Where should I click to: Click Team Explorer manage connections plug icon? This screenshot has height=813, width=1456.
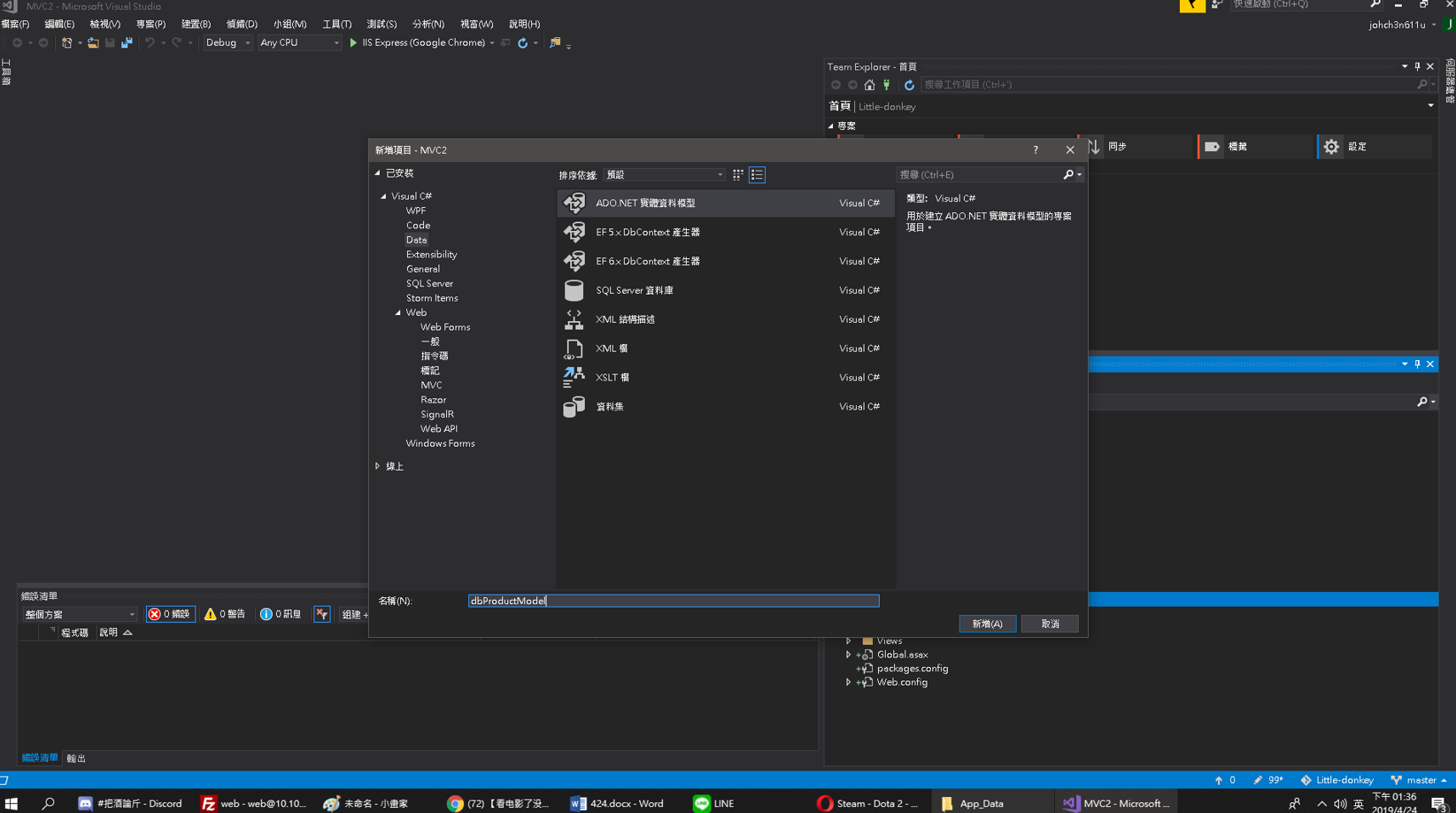point(886,85)
